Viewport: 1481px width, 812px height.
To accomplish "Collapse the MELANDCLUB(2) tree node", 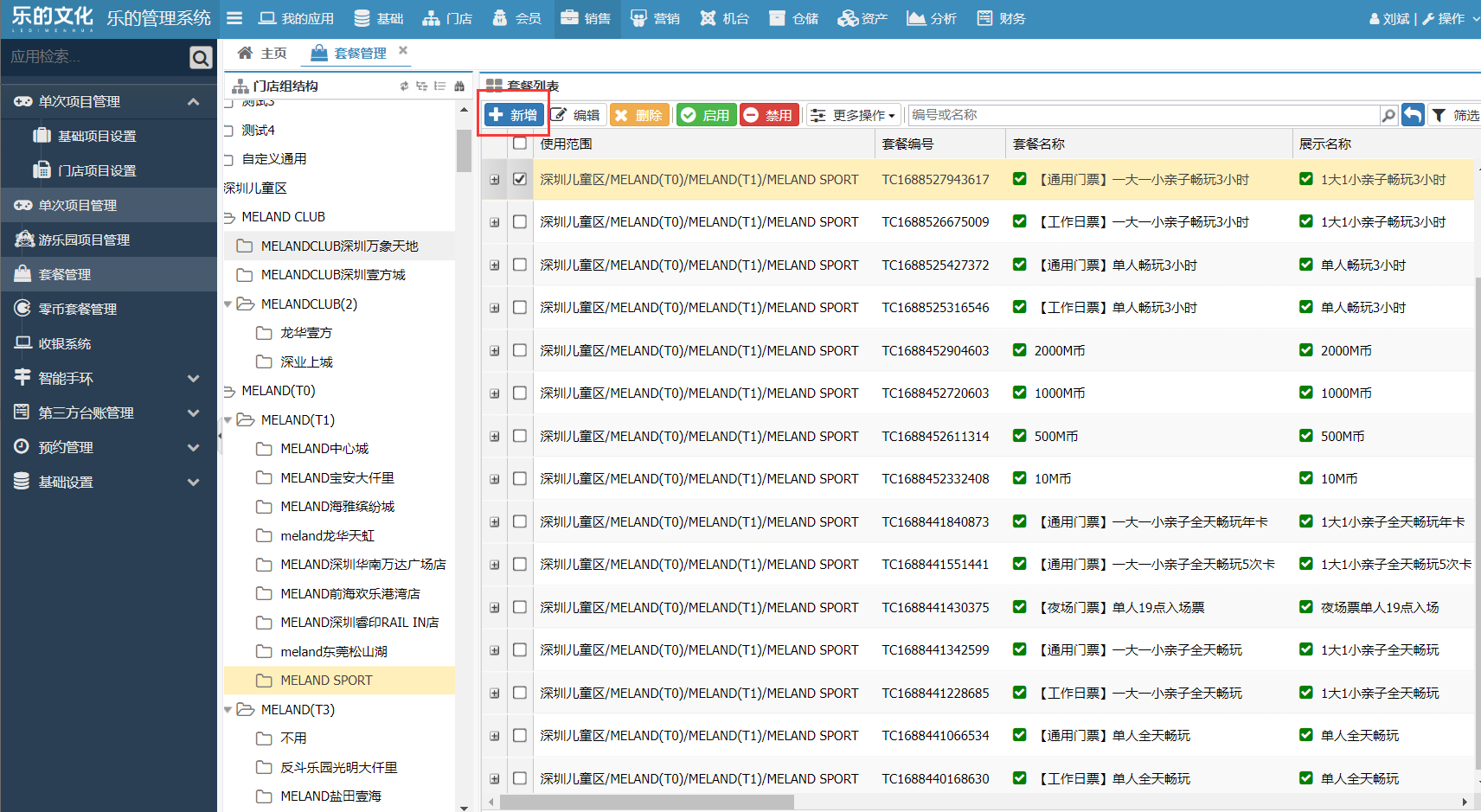I will [x=228, y=304].
